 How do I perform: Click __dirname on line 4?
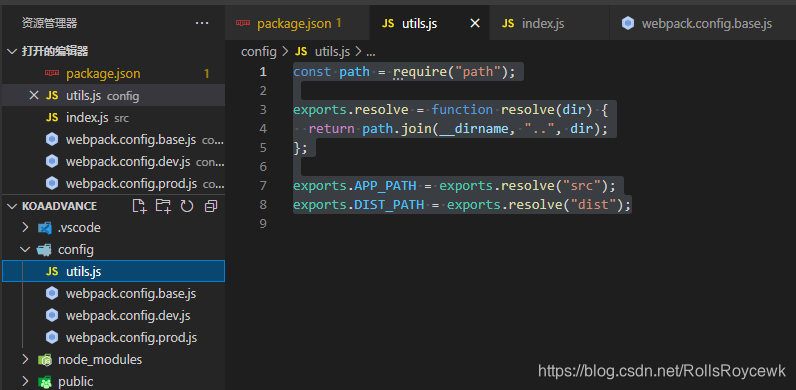click(x=473, y=128)
